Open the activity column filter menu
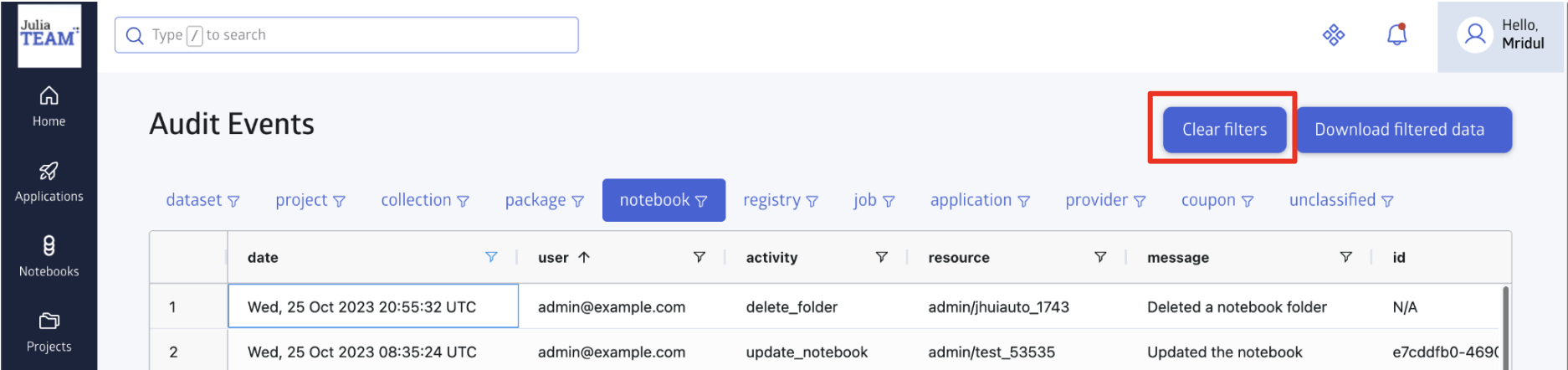Screen dimensions: 1568x370 tap(881, 257)
